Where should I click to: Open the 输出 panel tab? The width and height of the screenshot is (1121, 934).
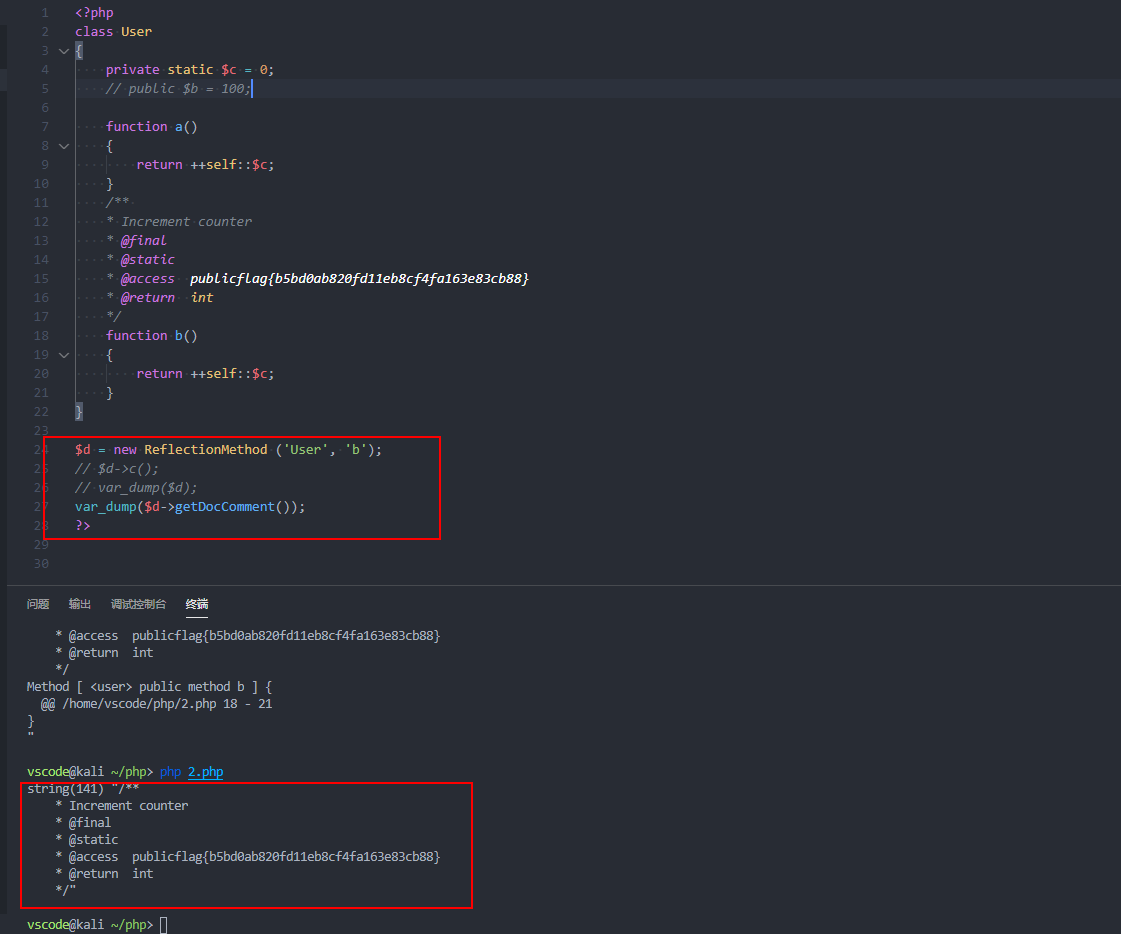(x=80, y=604)
